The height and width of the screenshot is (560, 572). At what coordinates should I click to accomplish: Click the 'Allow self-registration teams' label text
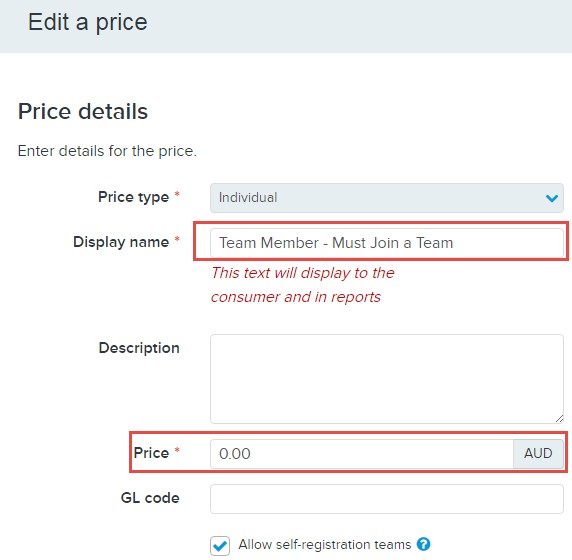(x=325, y=544)
